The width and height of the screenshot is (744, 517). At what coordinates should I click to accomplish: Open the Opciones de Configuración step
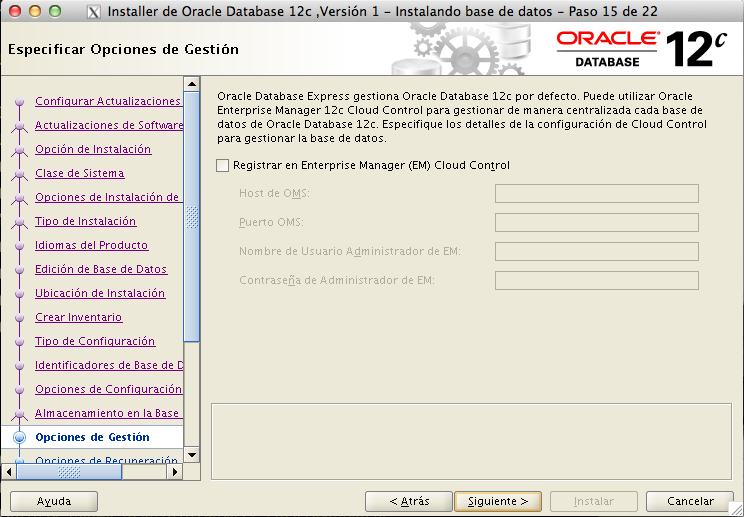pyautogui.click(x=109, y=389)
